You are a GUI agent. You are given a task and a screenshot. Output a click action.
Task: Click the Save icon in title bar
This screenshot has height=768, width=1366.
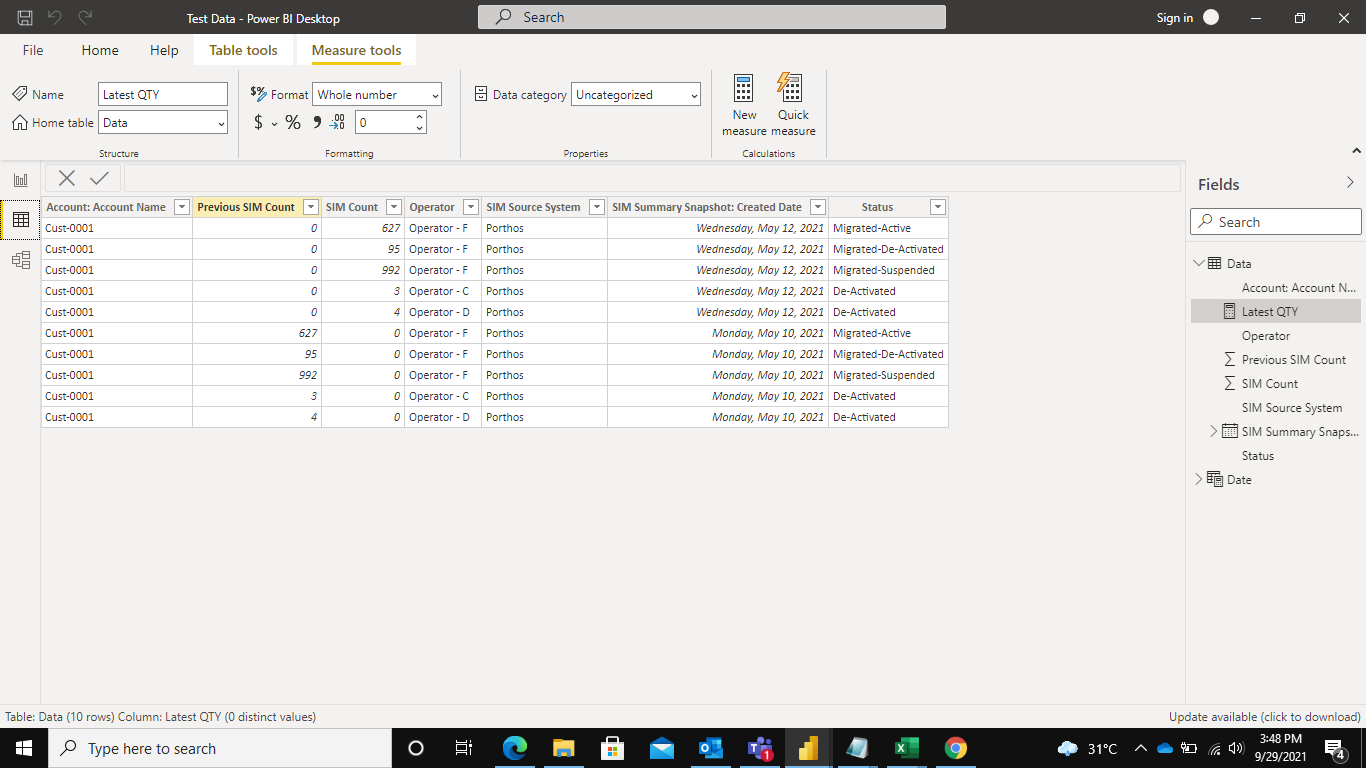click(x=25, y=18)
